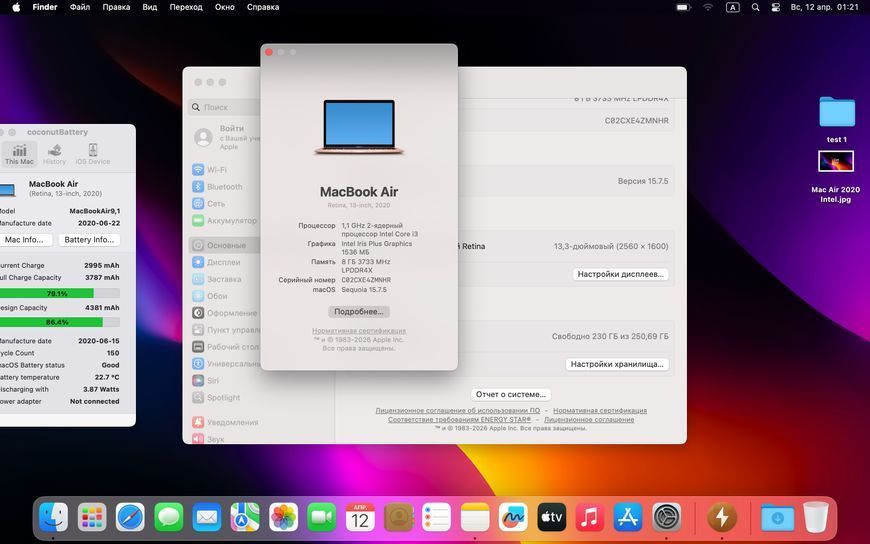870x544 pixels.
Task: Open Calendar app in Dock
Action: [x=360, y=517]
